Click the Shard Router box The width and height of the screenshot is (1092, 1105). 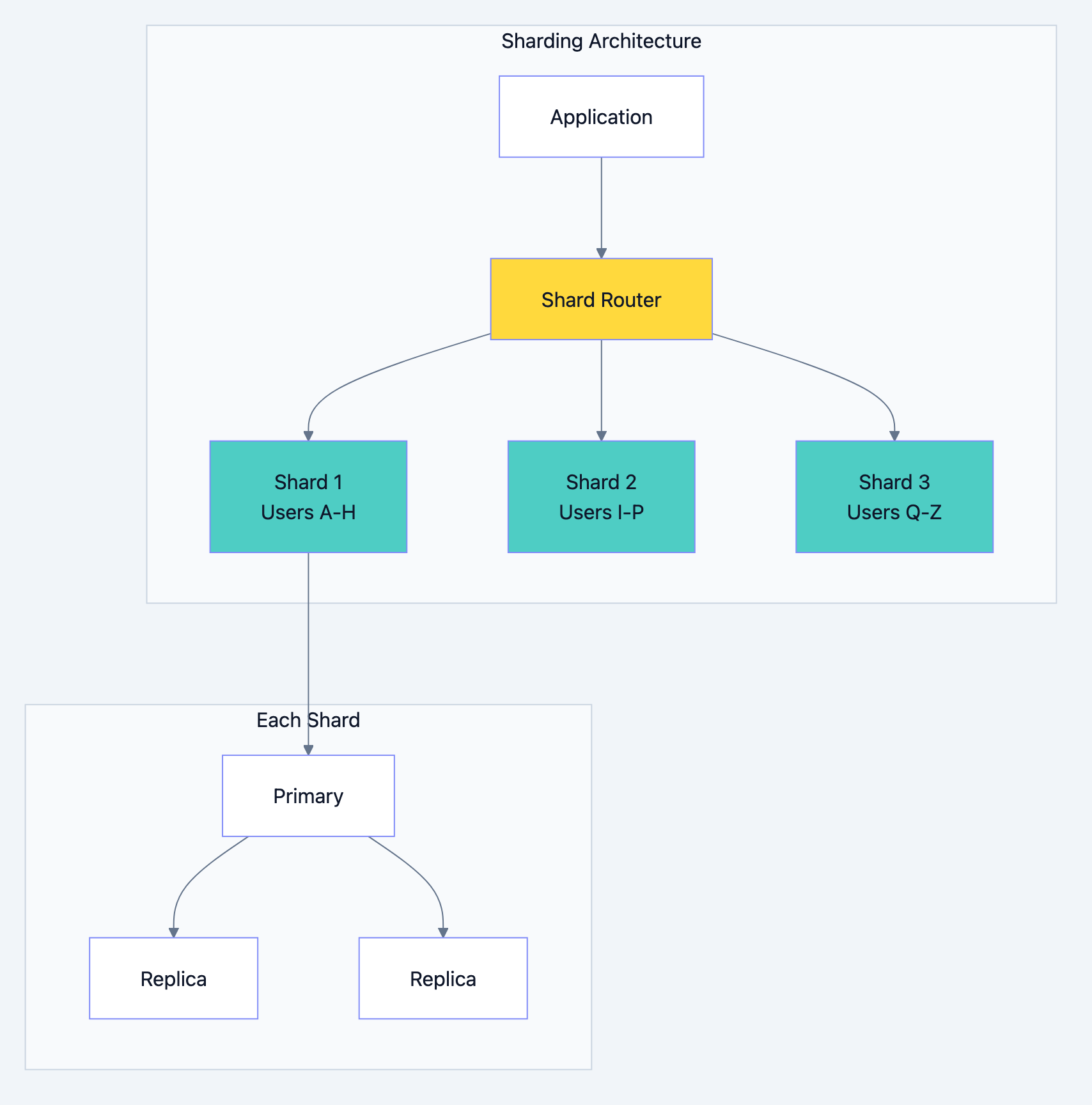point(600,299)
